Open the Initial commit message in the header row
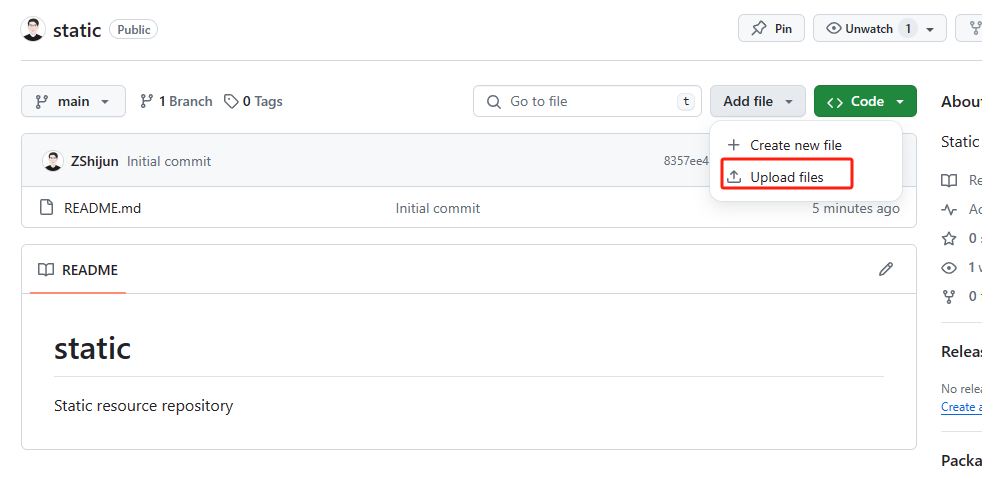Screen dimensions: 982x484 click(169, 162)
